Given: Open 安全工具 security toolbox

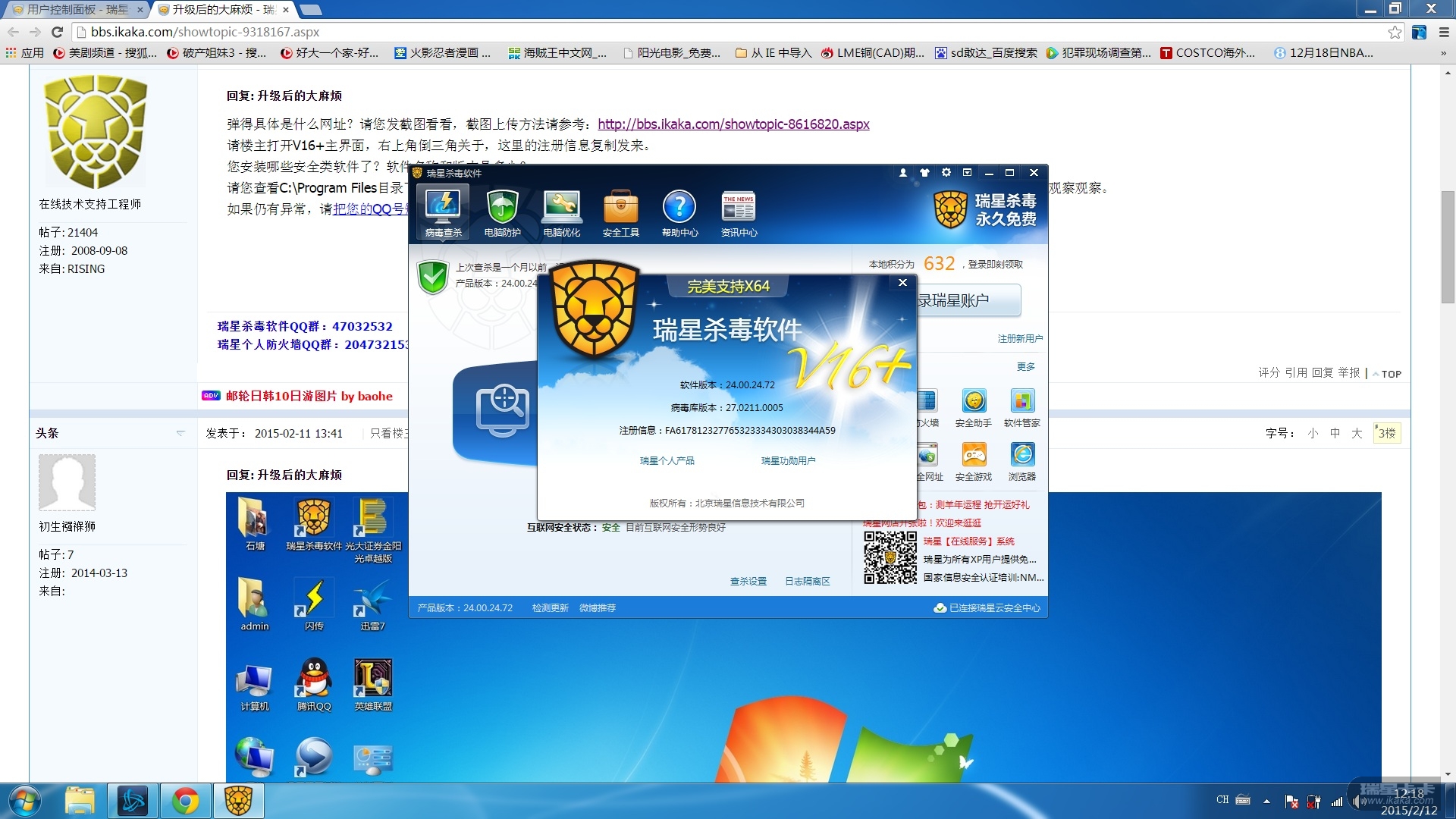Looking at the screenshot, I should [x=620, y=213].
